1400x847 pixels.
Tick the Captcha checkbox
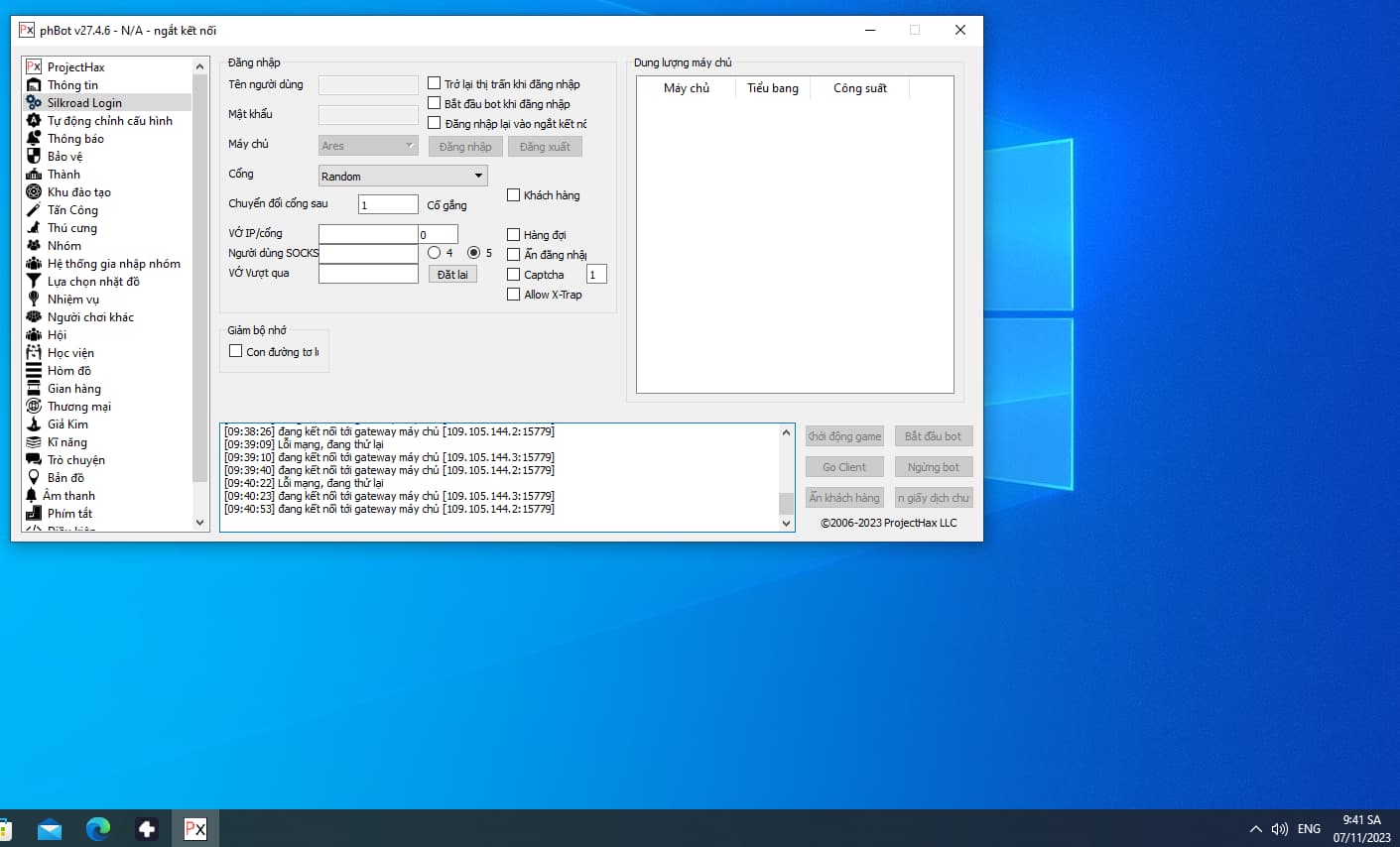513,275
